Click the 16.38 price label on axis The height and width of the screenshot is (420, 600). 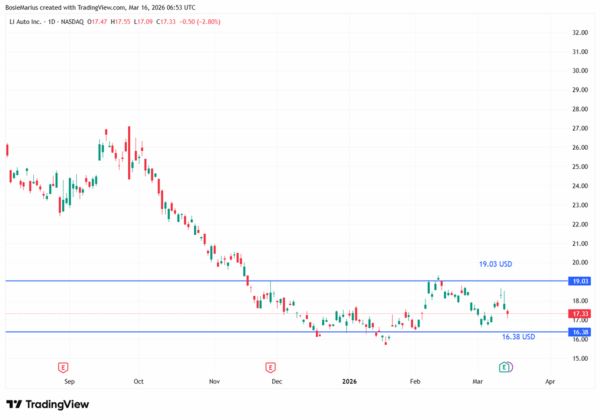pos(580,332)
